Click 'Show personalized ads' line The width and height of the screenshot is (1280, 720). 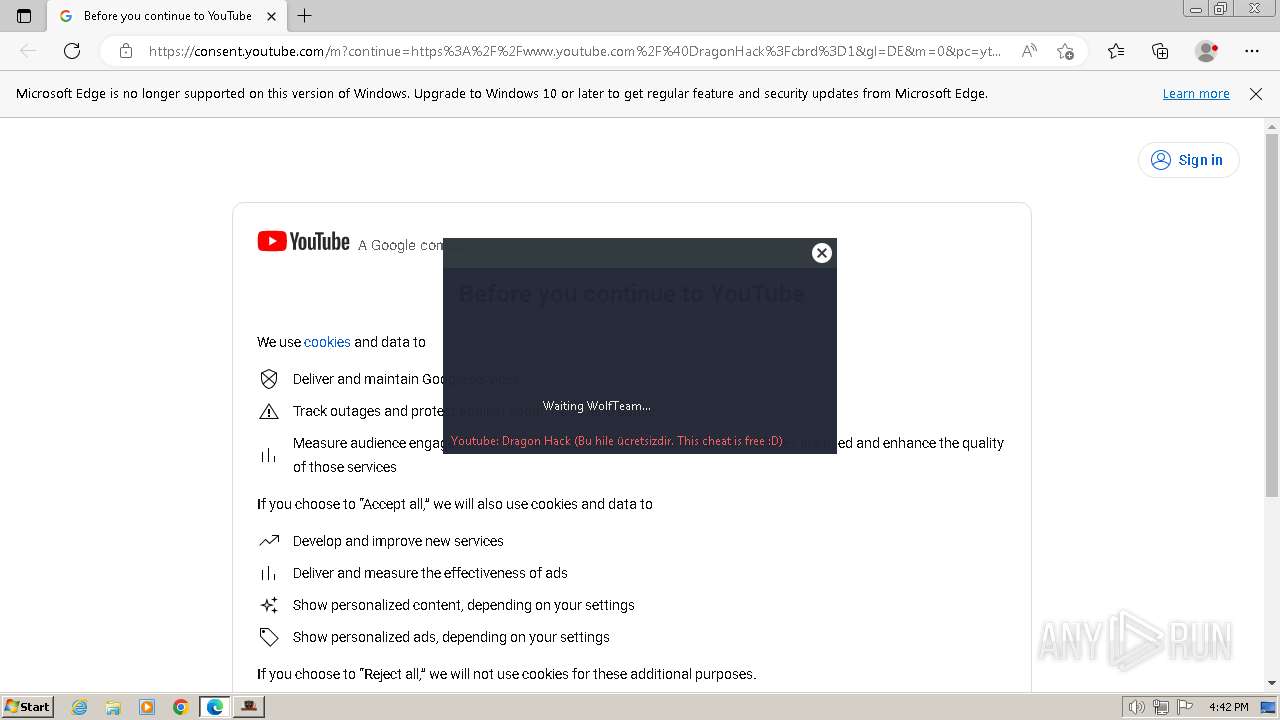[x=451, y=637]
